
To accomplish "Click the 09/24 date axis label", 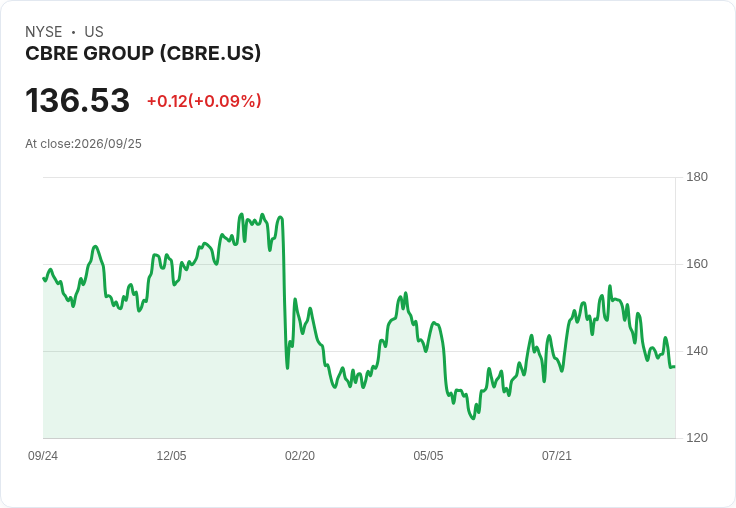I will pyautogui.click(x=43, y=456).
